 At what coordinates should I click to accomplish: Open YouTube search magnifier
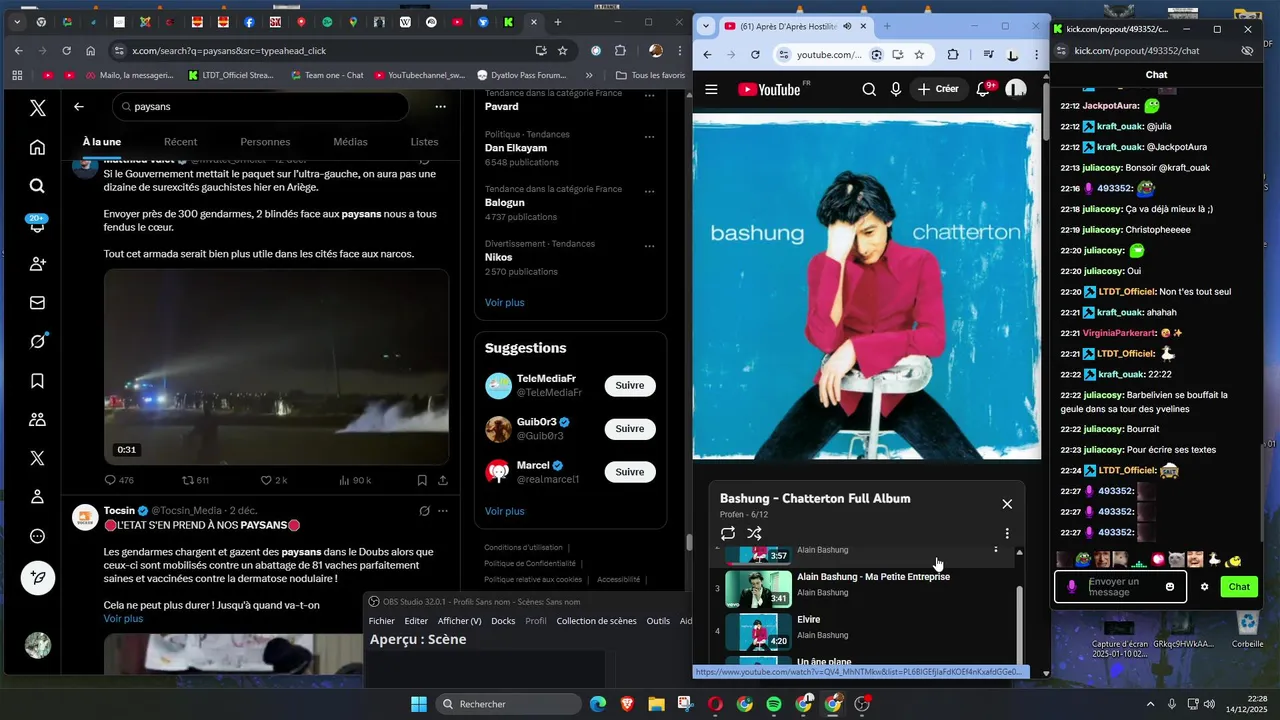coord(869,89)
